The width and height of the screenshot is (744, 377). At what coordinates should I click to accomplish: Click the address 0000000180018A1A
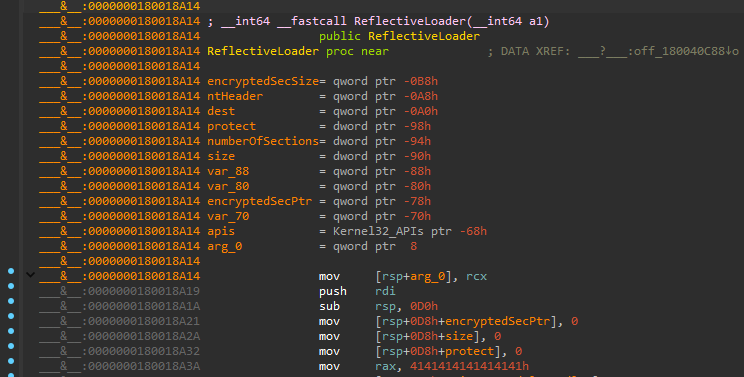144,306
